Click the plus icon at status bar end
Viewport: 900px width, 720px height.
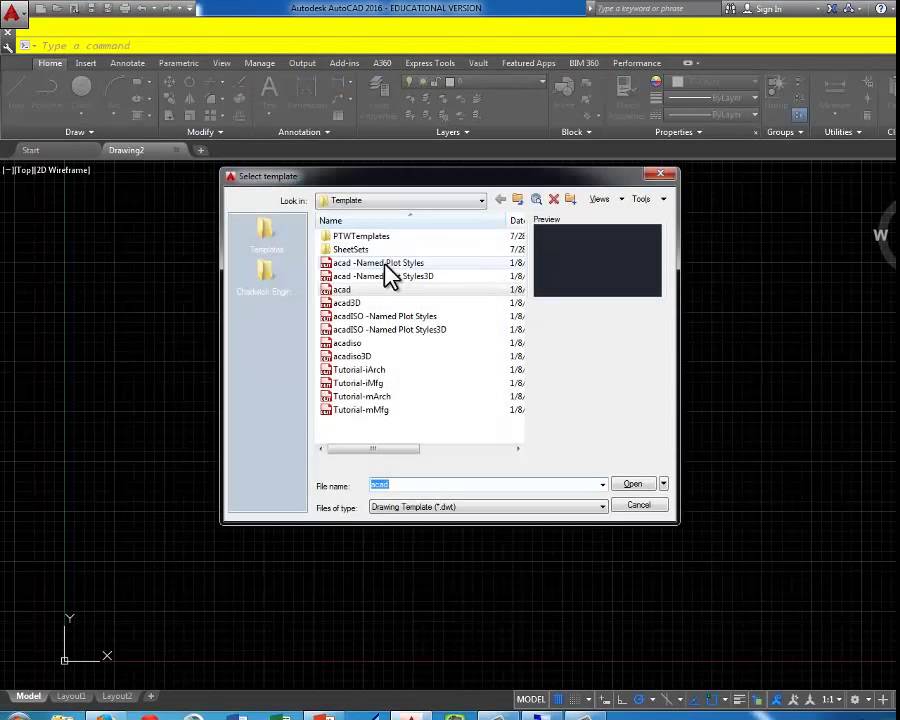coord(883,699)
